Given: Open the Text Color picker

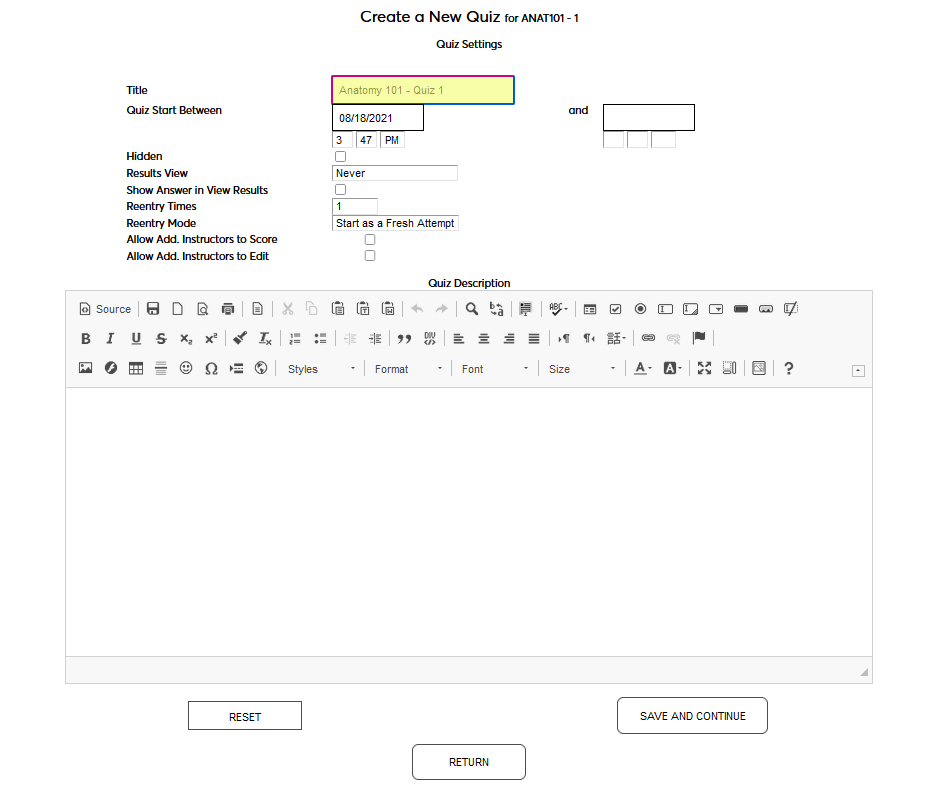Looking at the screenshot, I should (x=642, y=368).
